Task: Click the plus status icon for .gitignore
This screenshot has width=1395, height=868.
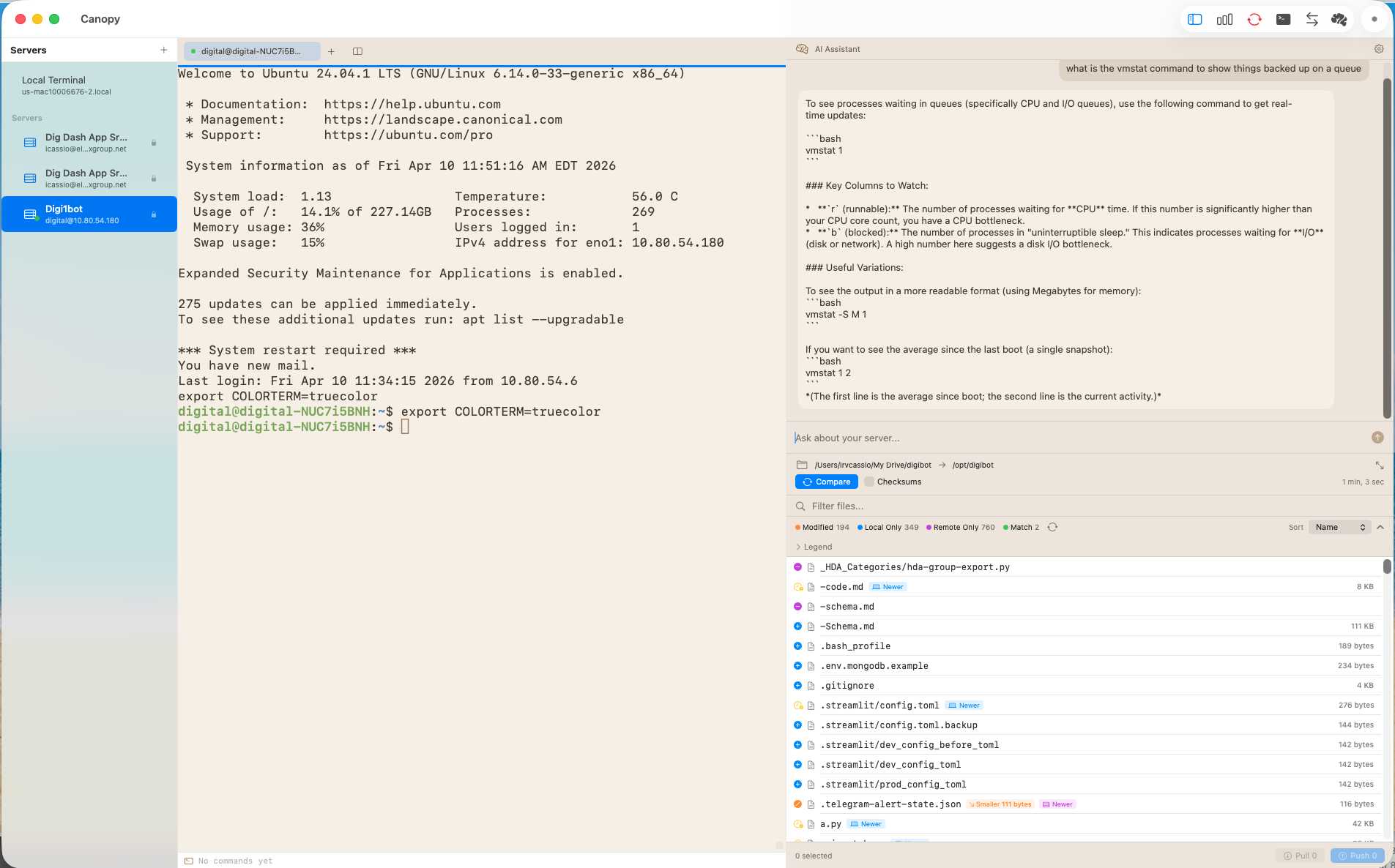Action: [x=798, y=686]
